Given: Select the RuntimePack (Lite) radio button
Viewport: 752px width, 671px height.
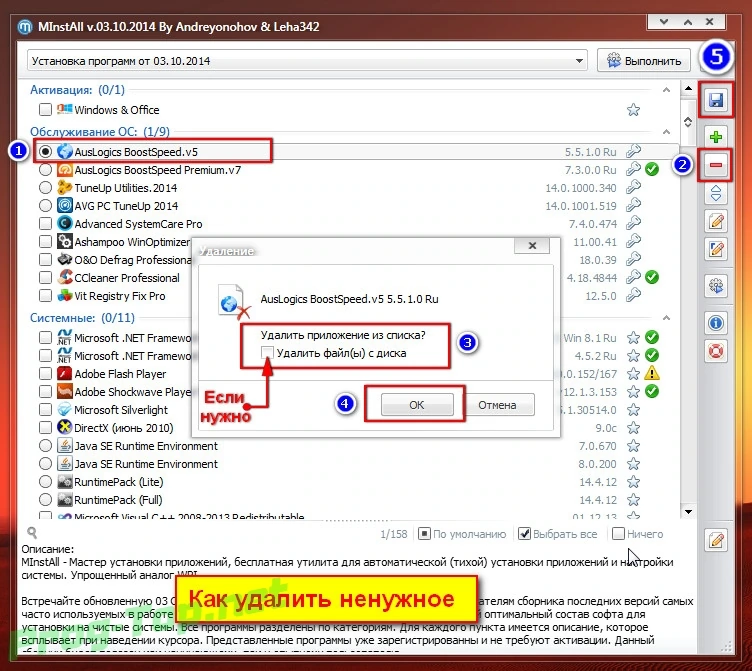Looking at the screenshot, I should click(x=45, y=482).
